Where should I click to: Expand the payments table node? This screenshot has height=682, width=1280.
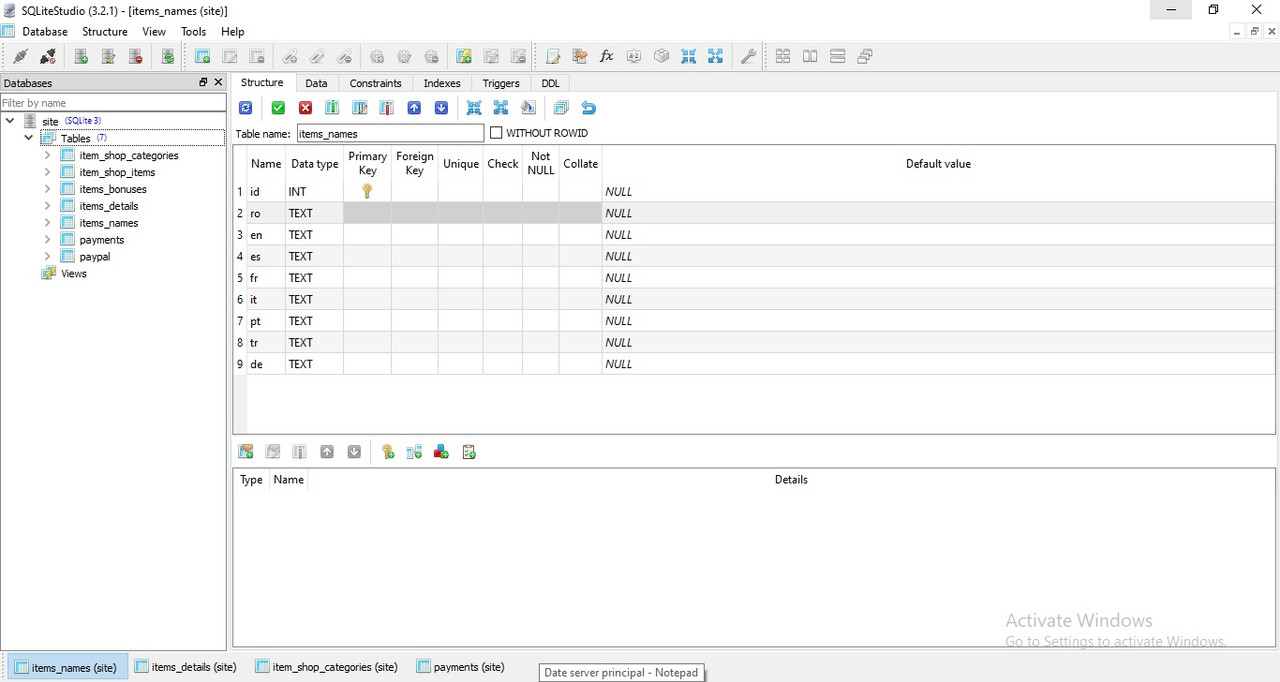(47, 240)
